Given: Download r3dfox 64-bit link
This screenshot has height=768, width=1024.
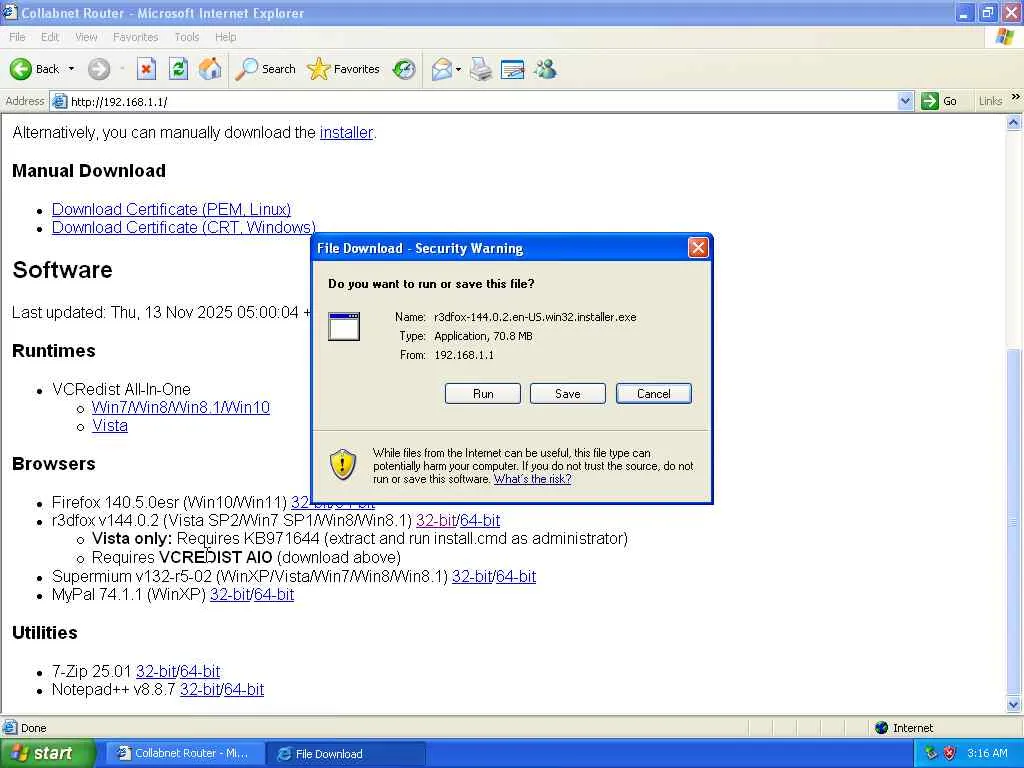Looking at the screenshot, I should [x=480, y=520].
